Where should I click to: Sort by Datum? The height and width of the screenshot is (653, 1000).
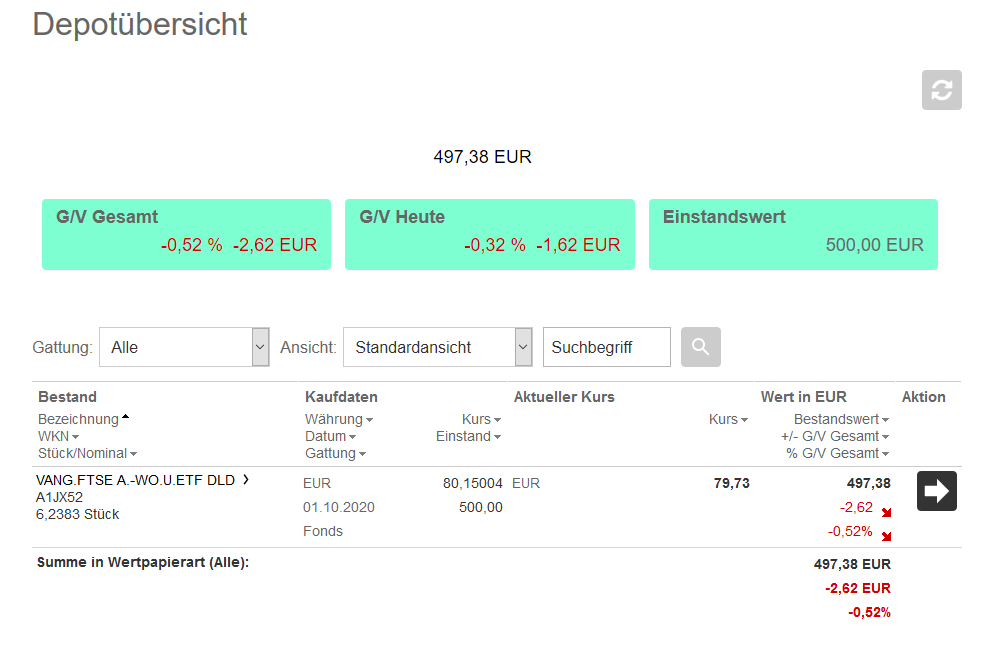(330, 436)
